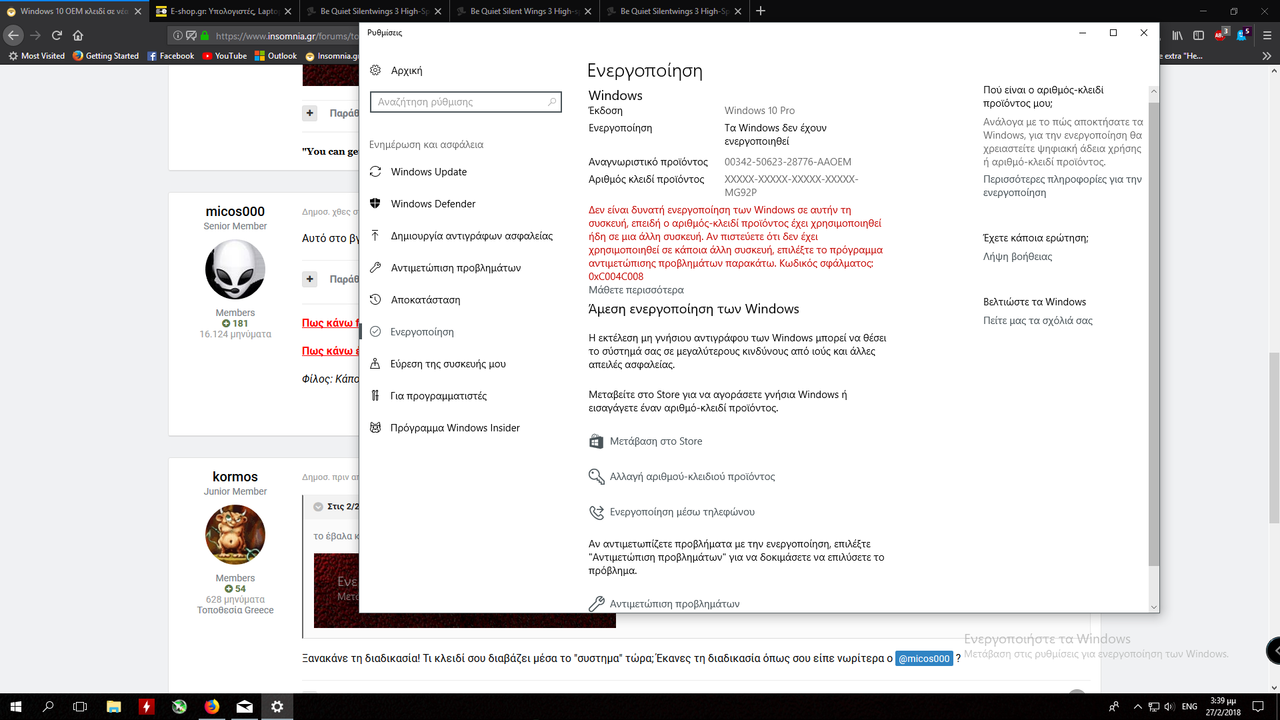The image size is (1280, 720).
Task: Click Αλλαγή αριθμού-κλειδιού προϊόντος
Action: coord(692,477)
